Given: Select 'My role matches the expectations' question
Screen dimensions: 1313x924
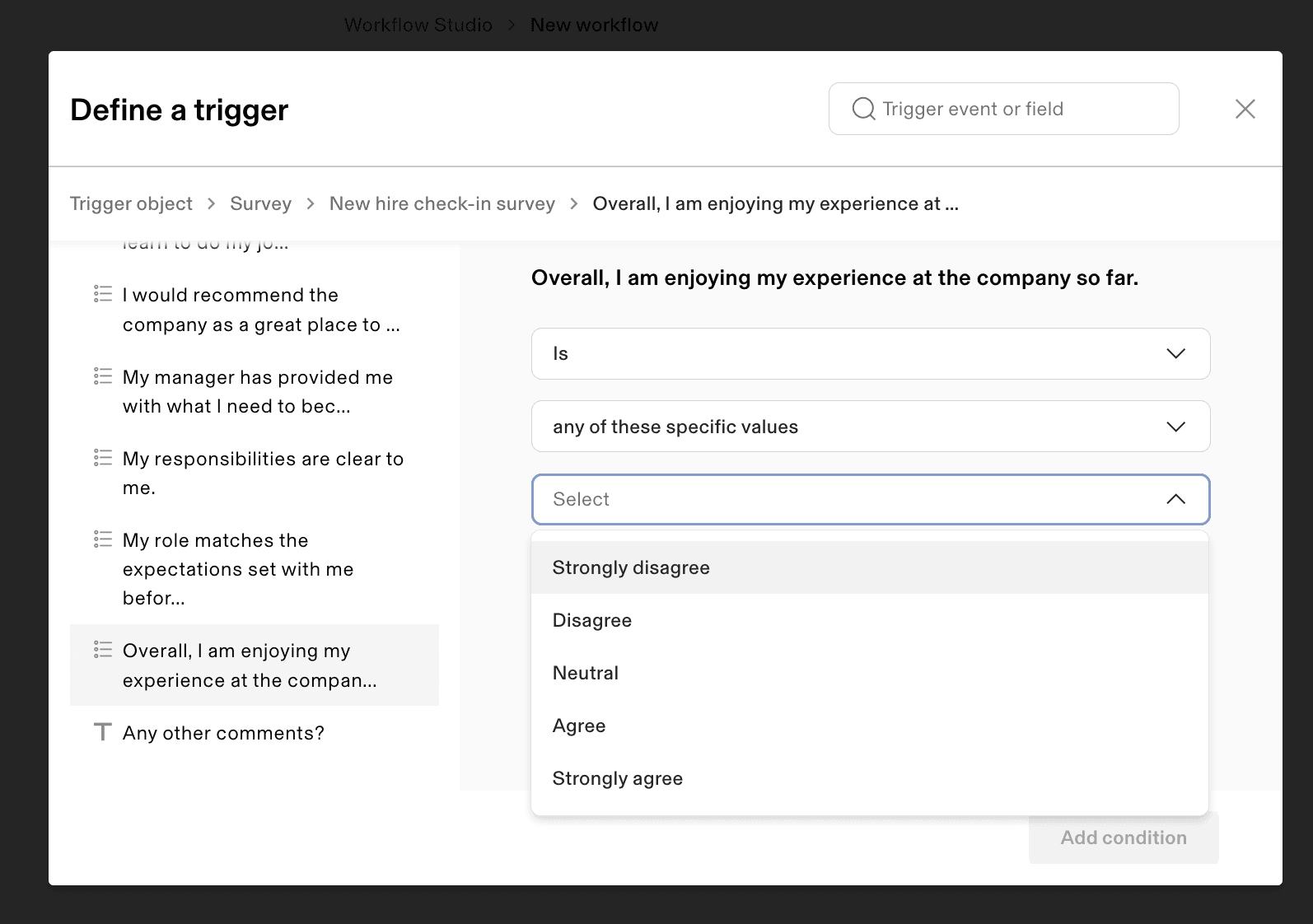Looking at the screenshot, I should (x=255, y=569).
